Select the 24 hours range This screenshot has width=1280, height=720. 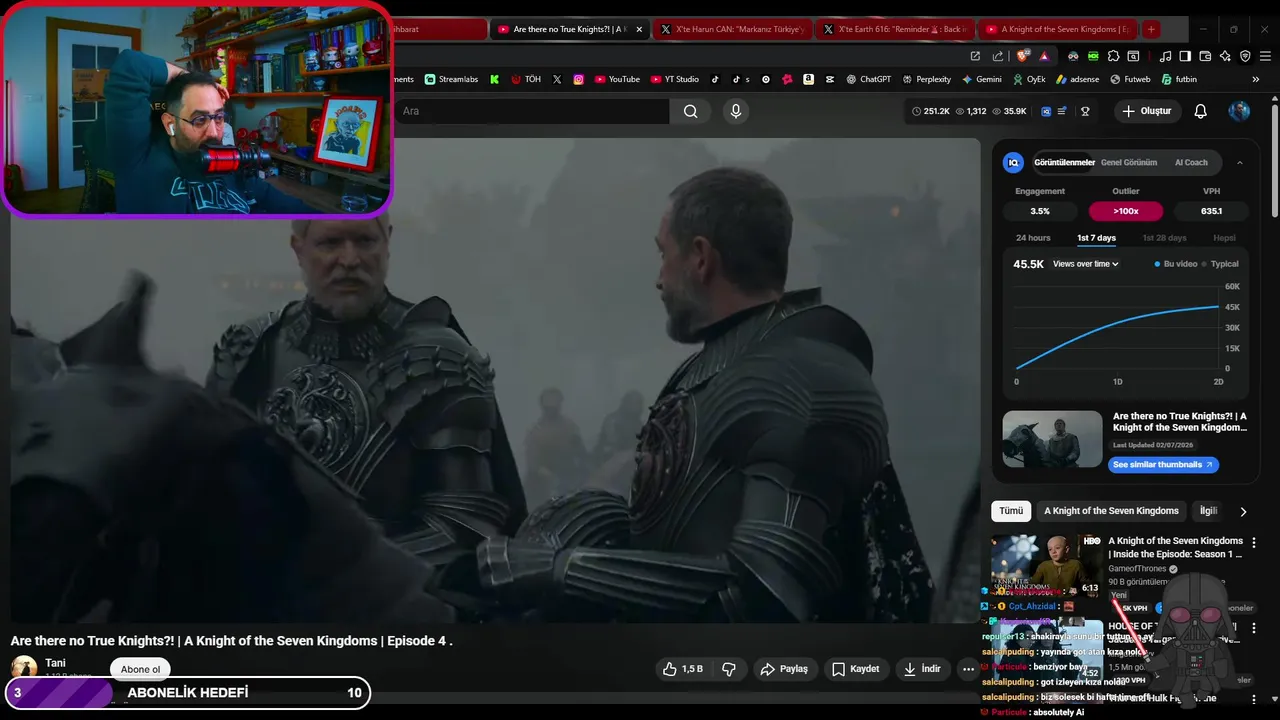coord(1033,238)
